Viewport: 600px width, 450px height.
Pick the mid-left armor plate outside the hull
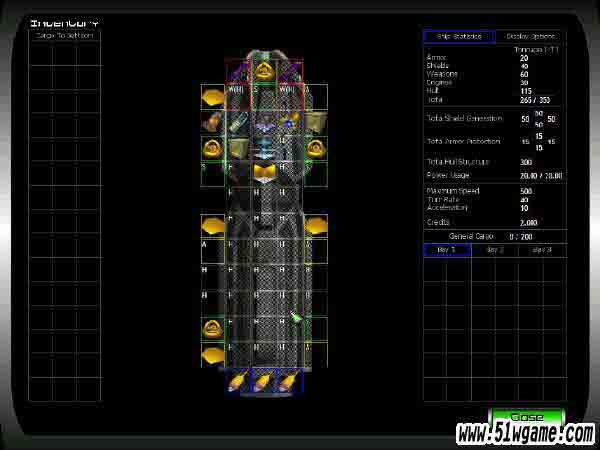coord(213,226)
